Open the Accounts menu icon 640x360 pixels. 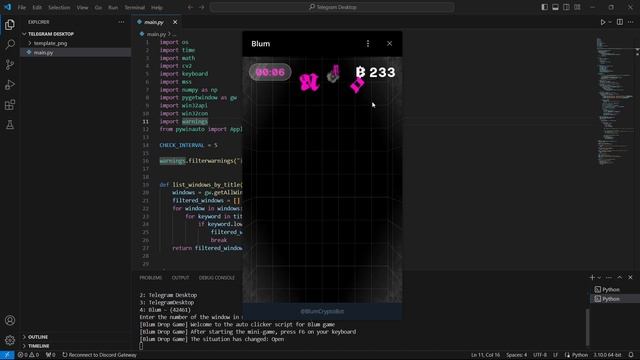[x=10, y=320]
